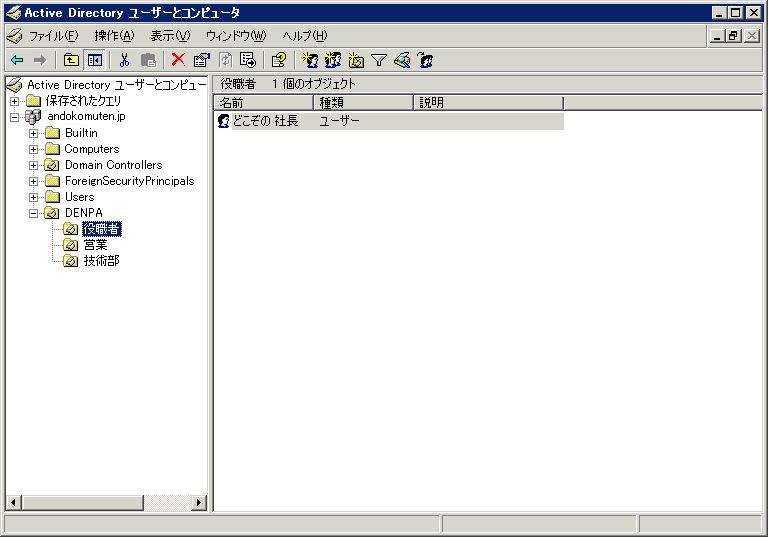Go up one level with folder-up icon
The width and height of the screenshot is (768, 537).
pos(72,60)
